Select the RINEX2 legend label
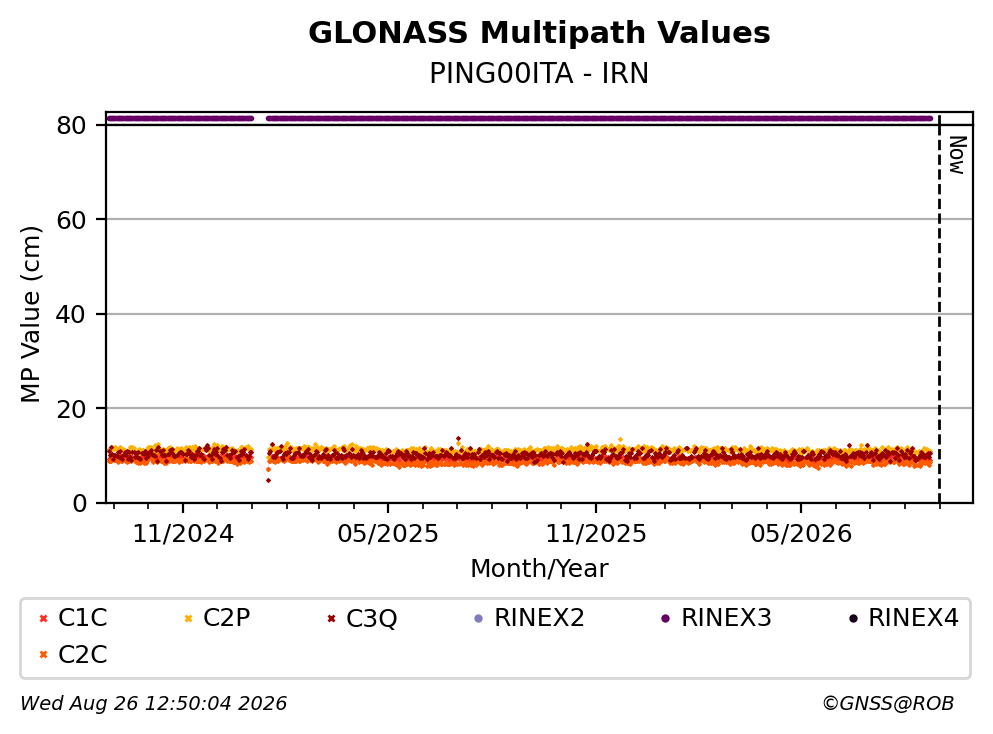Image resolution: width=993 pixels, height=734 pixels. coord(540,617)
